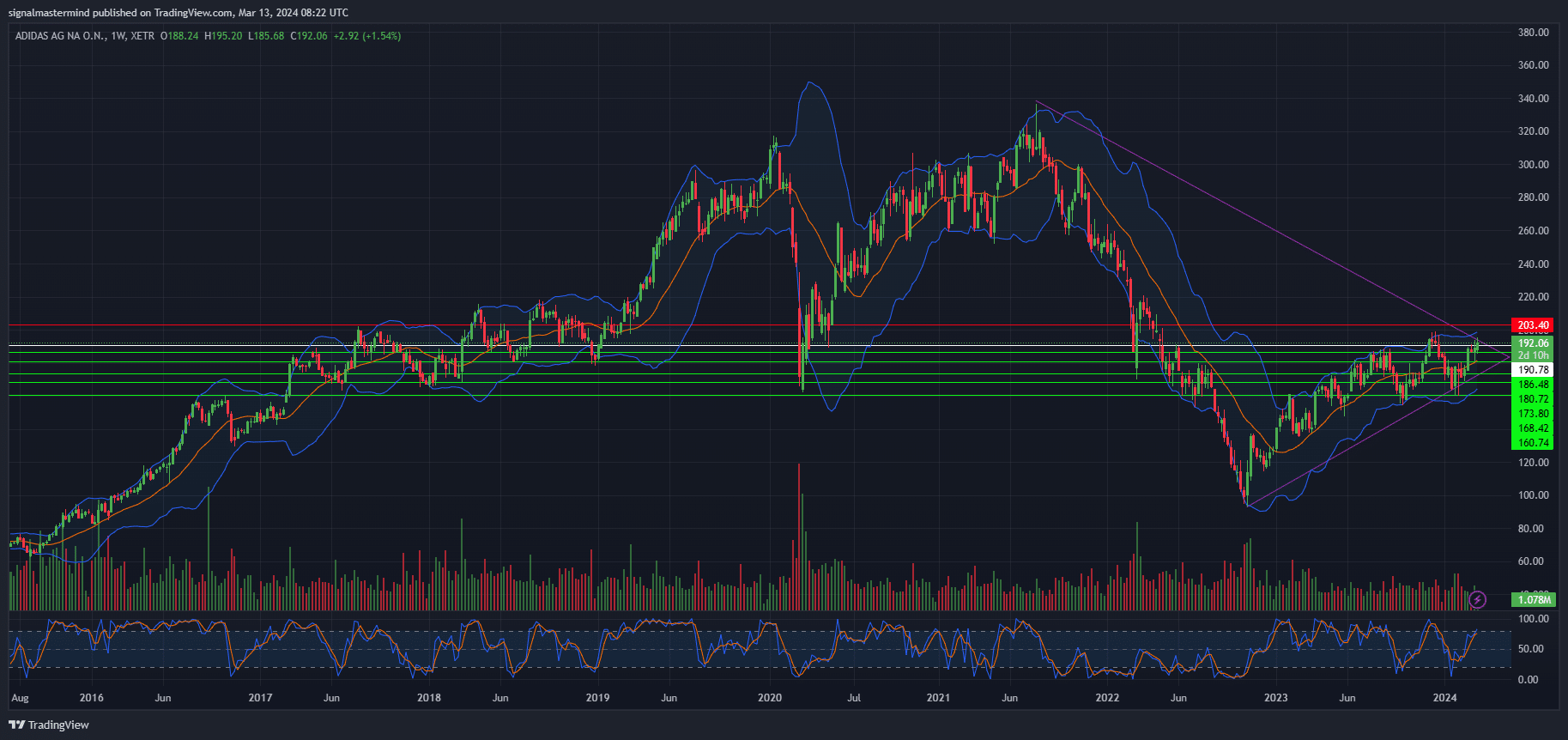Click the green 192.06 current price label
Image resolution: width=1568 pixels, height=740 pixels.
point(1533,343)
